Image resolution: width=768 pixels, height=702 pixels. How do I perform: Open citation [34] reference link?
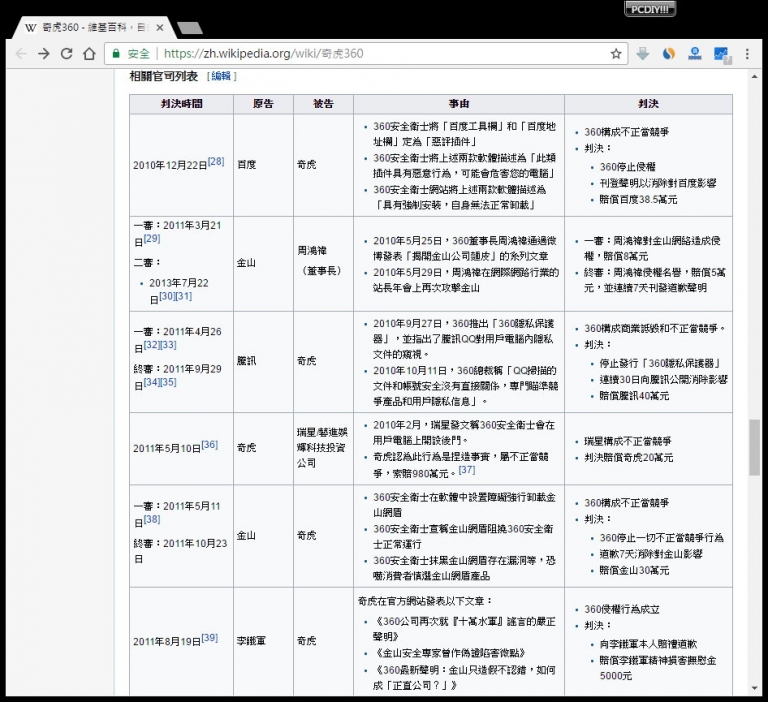click(x=151, y=382)
